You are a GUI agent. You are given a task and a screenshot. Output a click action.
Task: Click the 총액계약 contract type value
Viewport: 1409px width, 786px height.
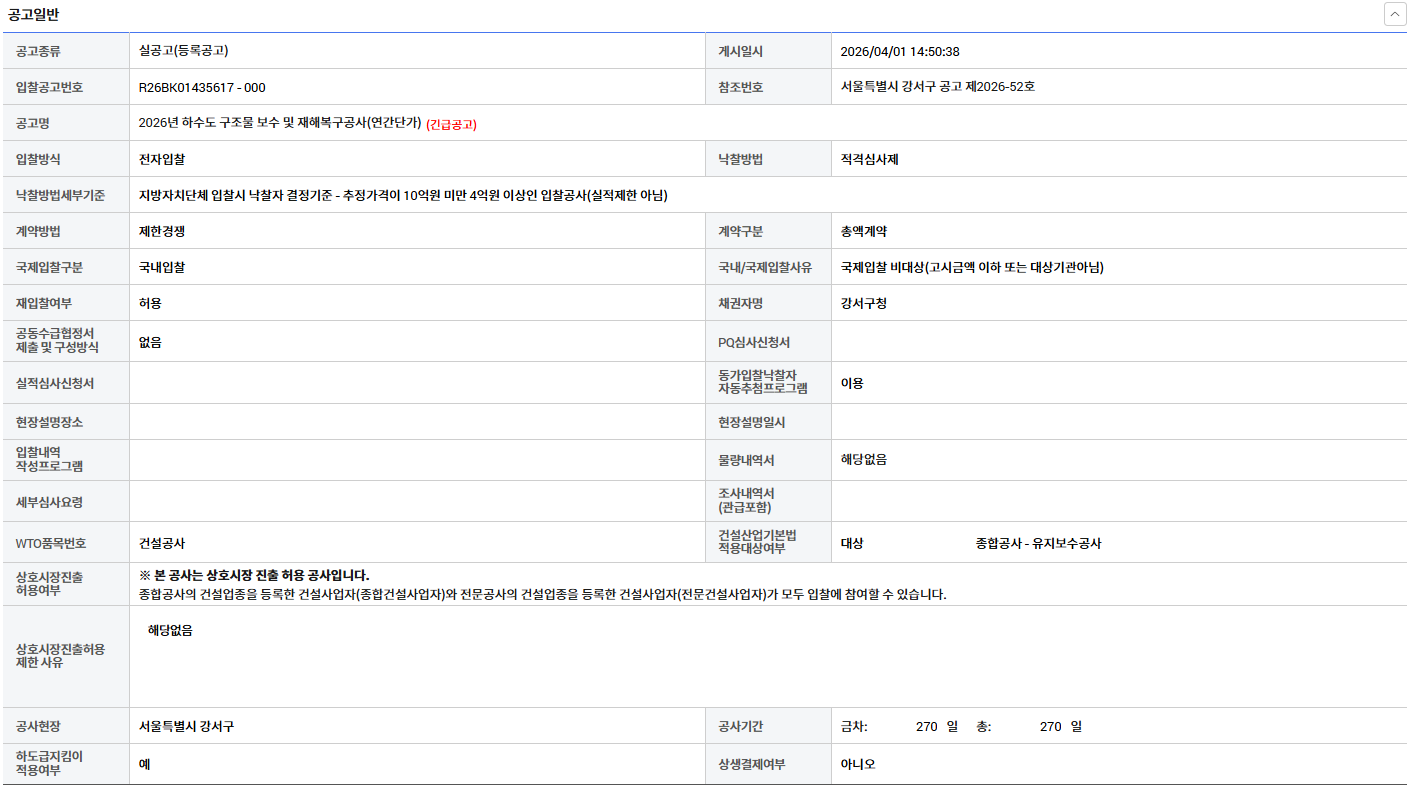[863, 231]
